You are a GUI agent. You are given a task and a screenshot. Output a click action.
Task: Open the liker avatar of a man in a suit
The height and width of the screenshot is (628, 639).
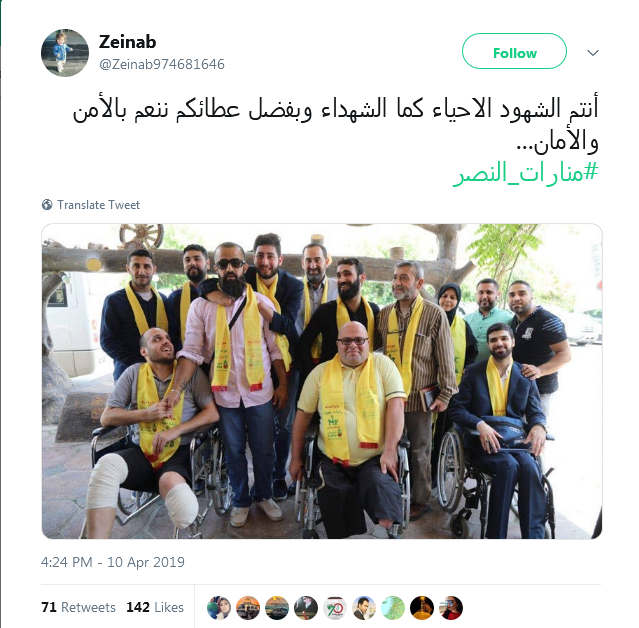(x=364, y=608)
